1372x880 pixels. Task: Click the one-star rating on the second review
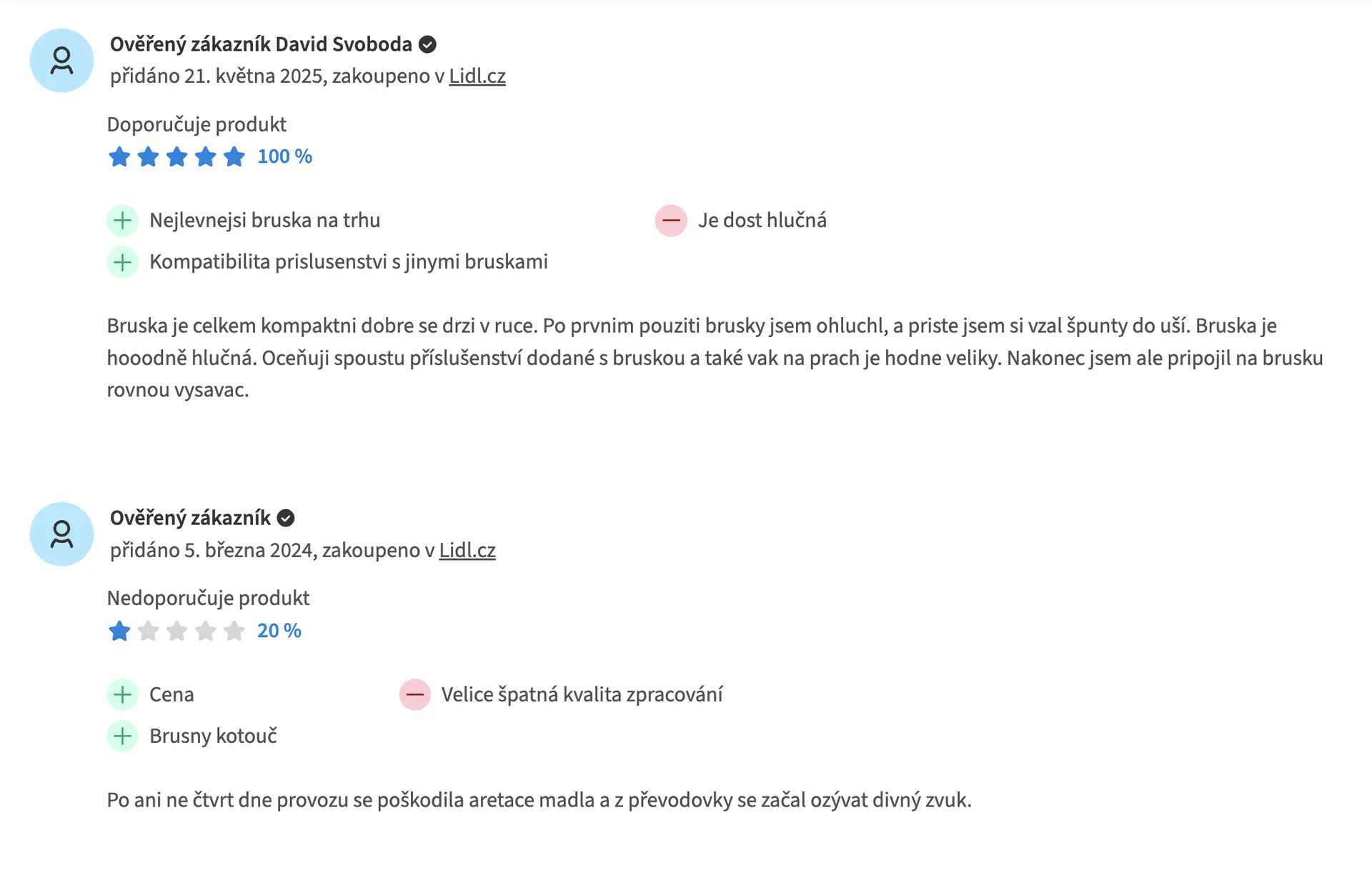click(x=119, y=631)
